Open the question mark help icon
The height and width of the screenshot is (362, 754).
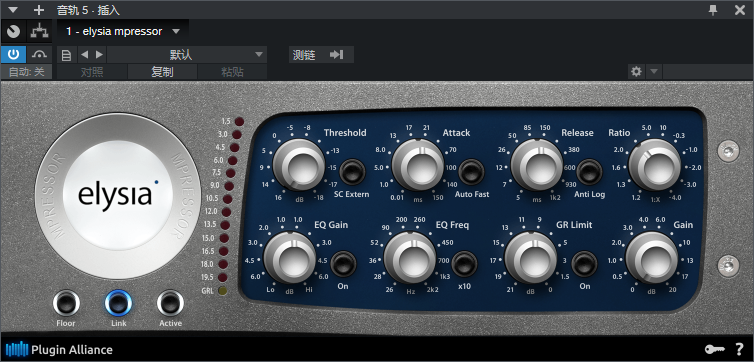click(x=740, y=350)
